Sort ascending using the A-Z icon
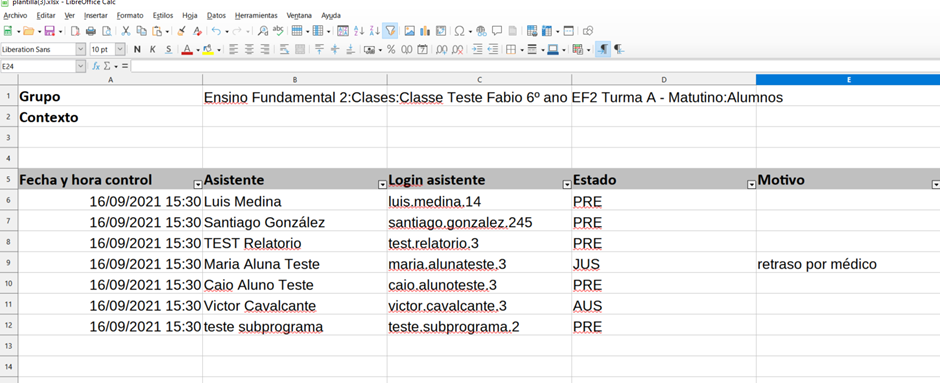Viewport: 940px width, 383px height. (x=359, y=31)
